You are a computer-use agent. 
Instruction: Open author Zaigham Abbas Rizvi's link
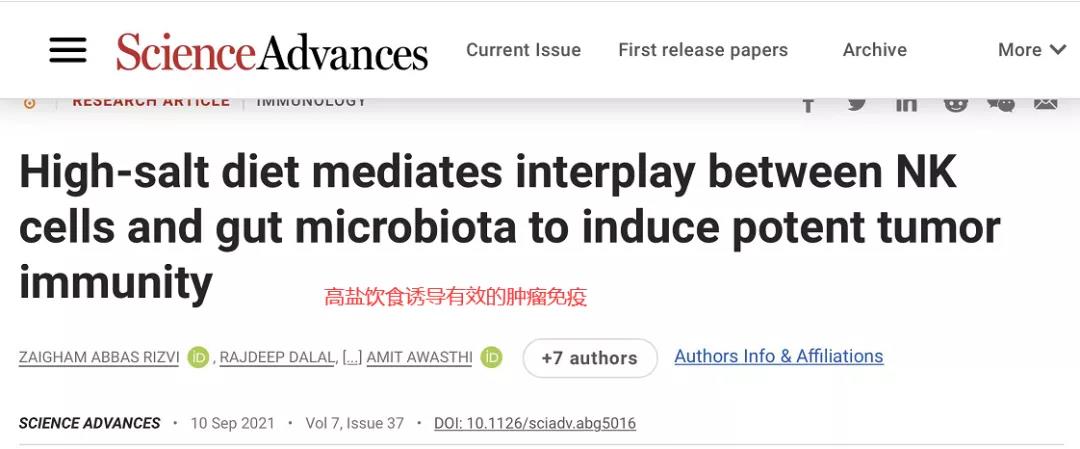coord(99,358)
